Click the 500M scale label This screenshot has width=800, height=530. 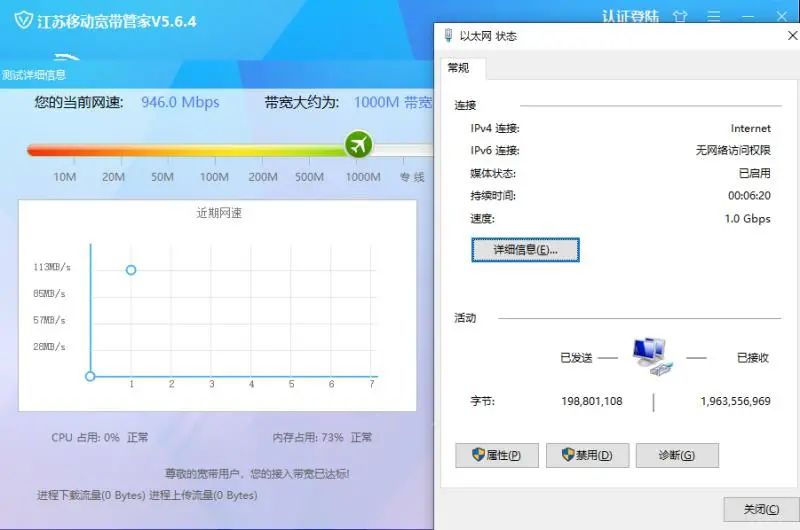(309, 177)
